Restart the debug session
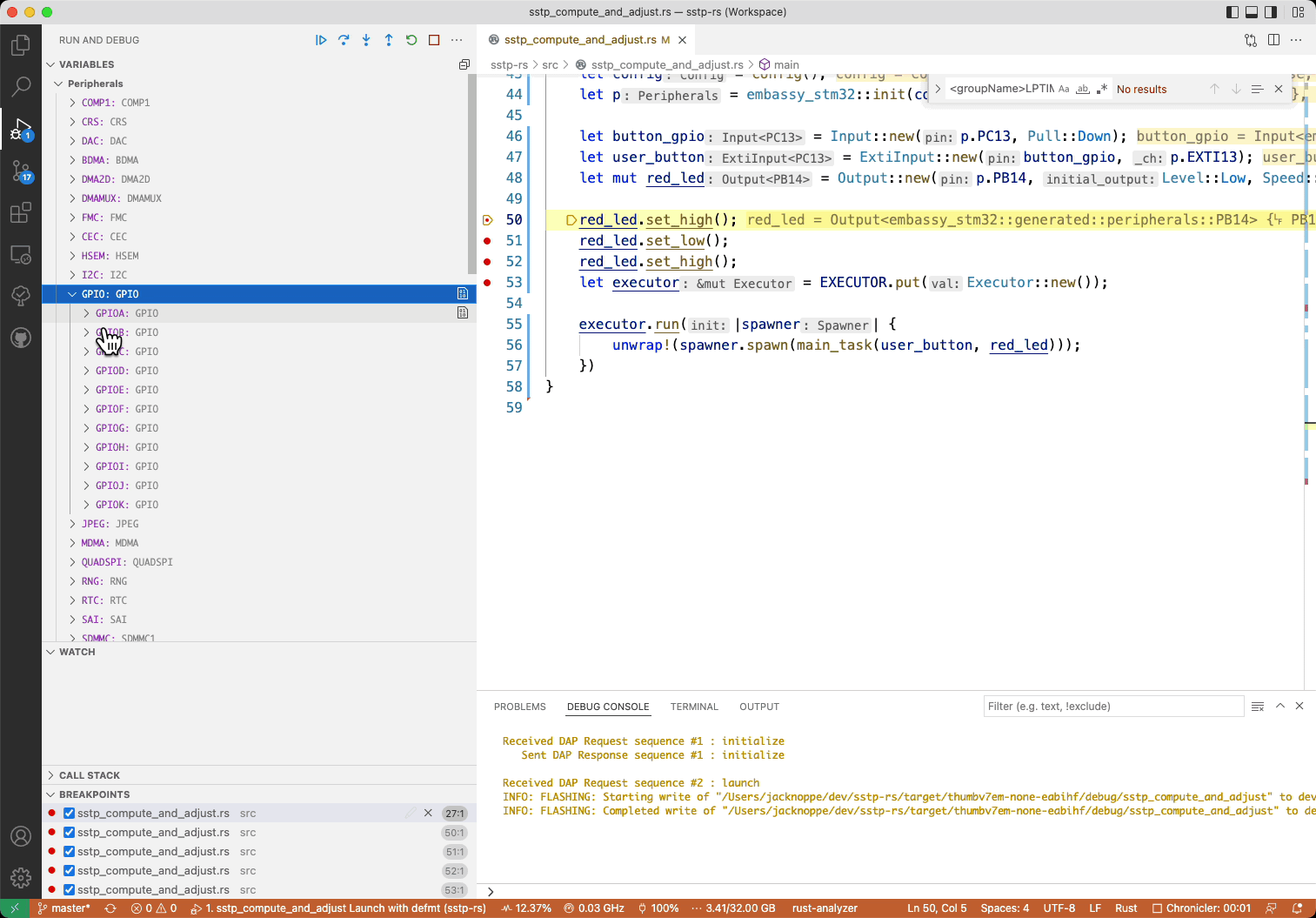Image resolution: width=1316 pixels, height=918 pixels. 411,40
